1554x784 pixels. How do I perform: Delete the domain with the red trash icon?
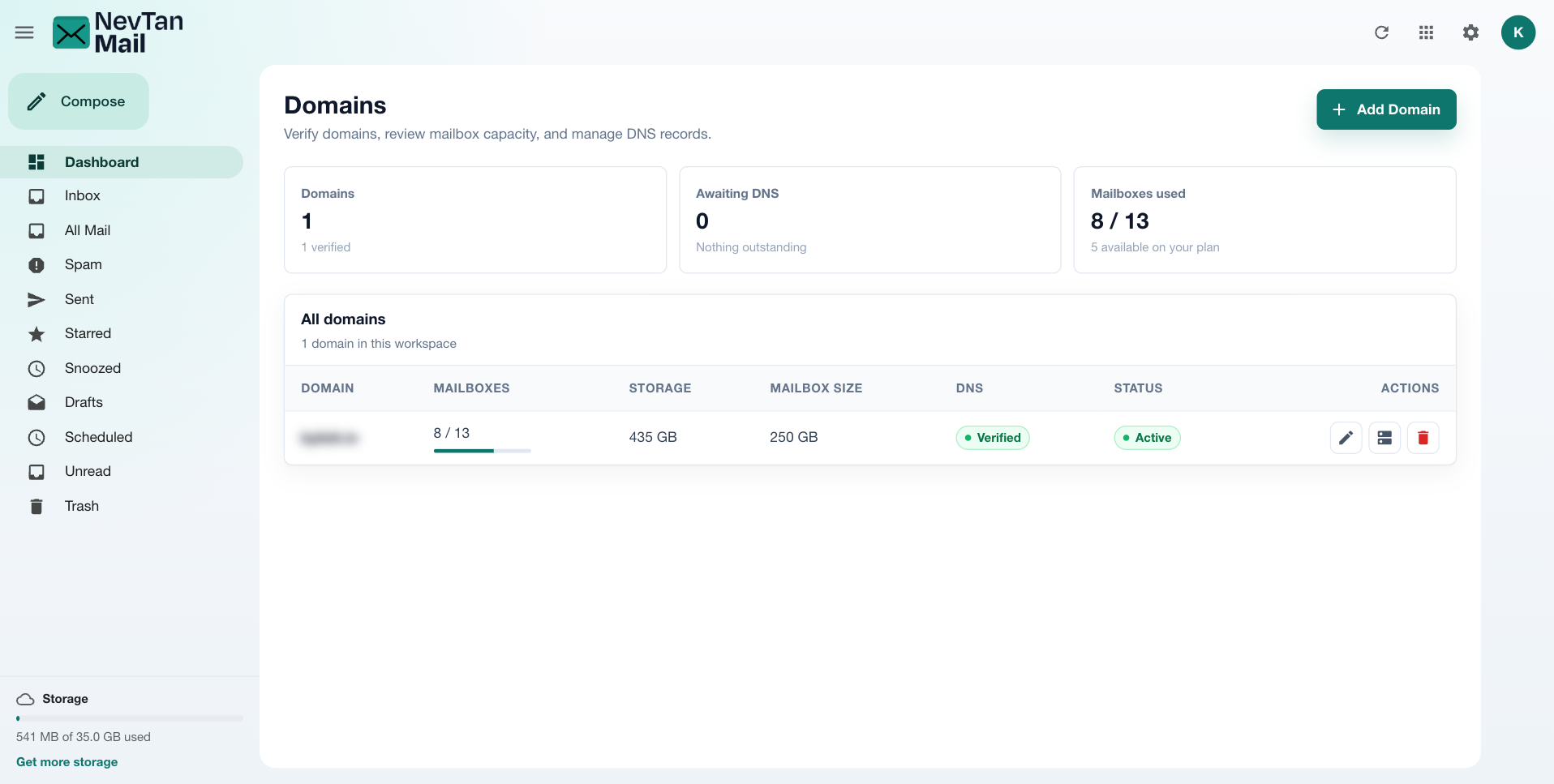coord(1423,438)
